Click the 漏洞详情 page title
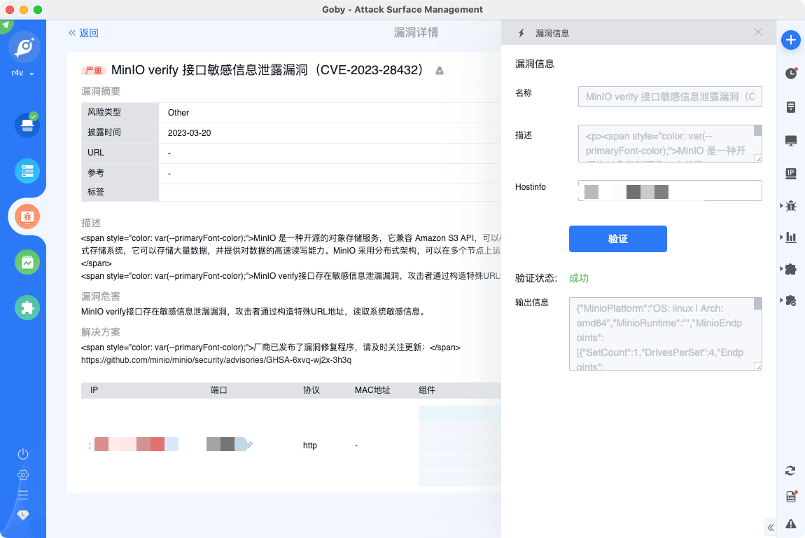 pos(416,33)
